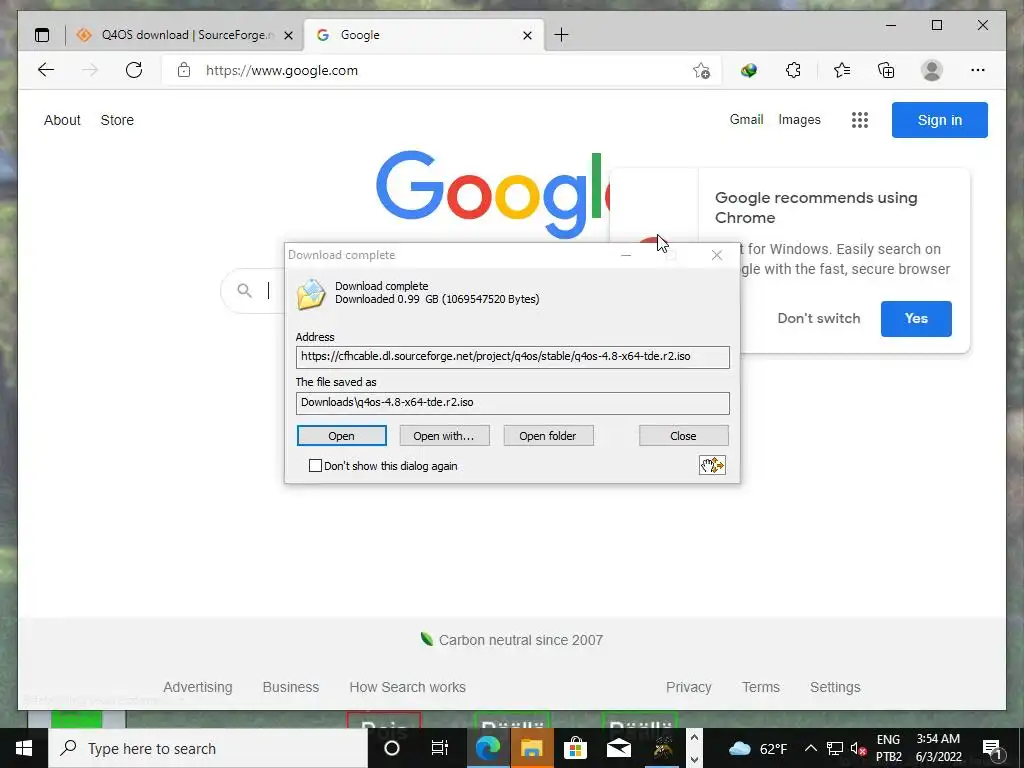Image resolution: width=1024 pixels, height=768 pixels.
Task: Click Don't switch in Chrome prompt
Action: (819, 319)
